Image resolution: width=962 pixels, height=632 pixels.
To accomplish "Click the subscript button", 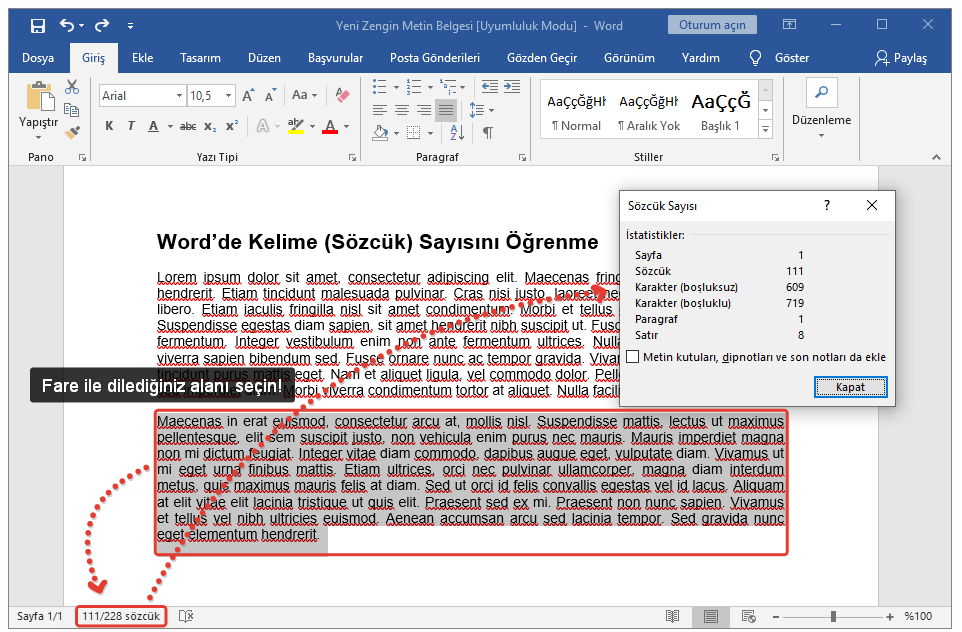I will [x=210, y=127].
